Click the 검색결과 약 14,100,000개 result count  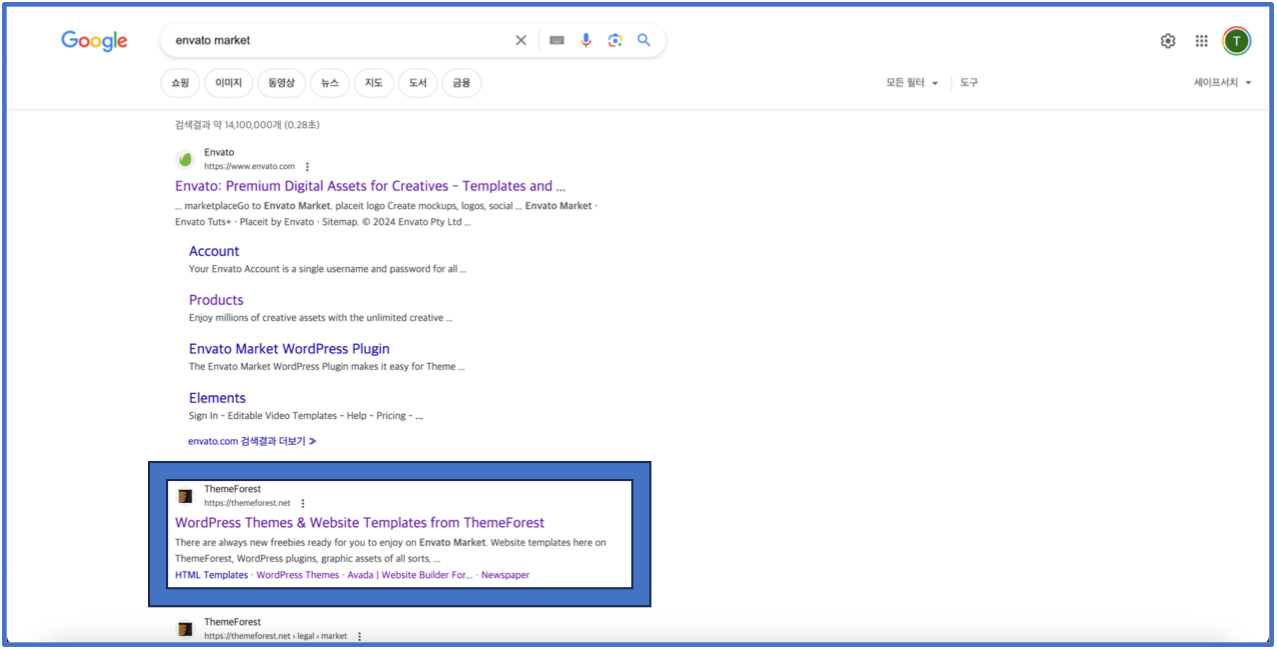[247, 125]
